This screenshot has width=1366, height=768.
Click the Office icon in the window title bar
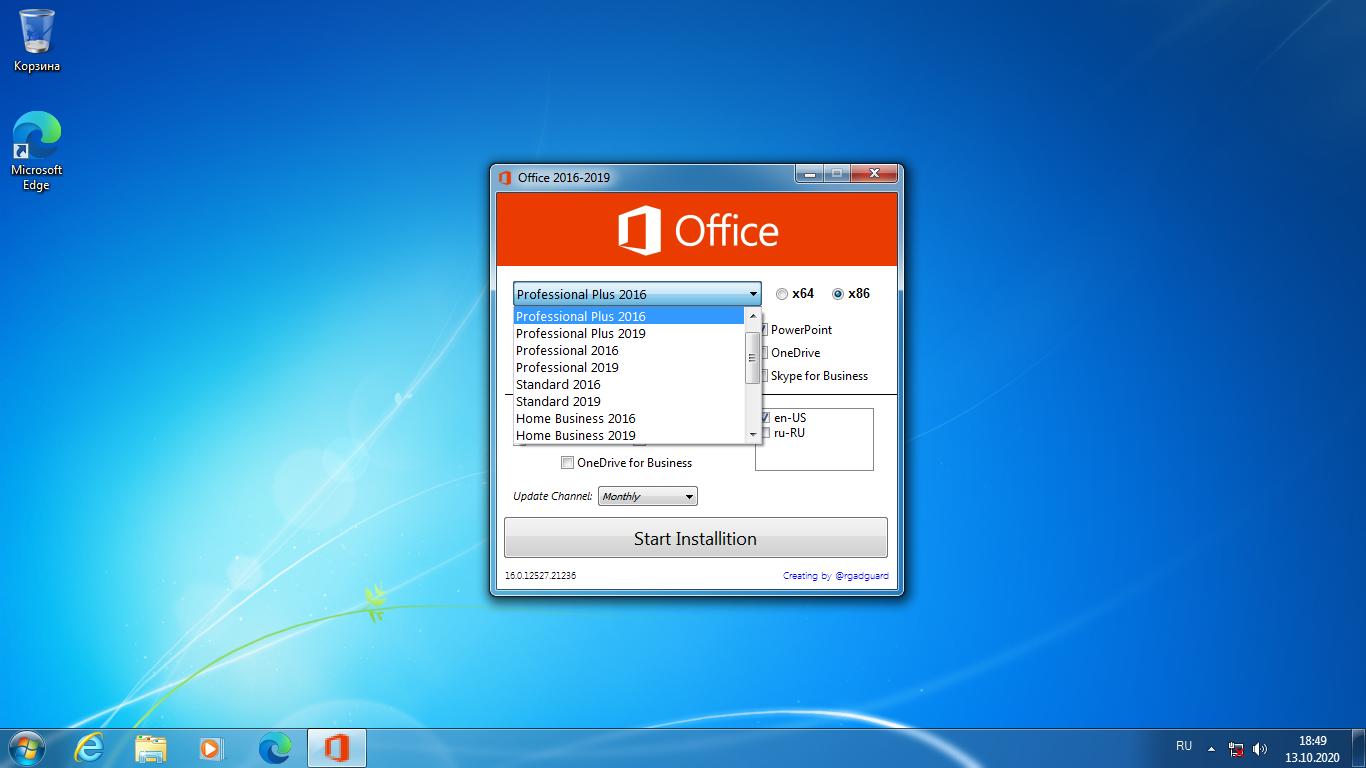click(505, 178)
